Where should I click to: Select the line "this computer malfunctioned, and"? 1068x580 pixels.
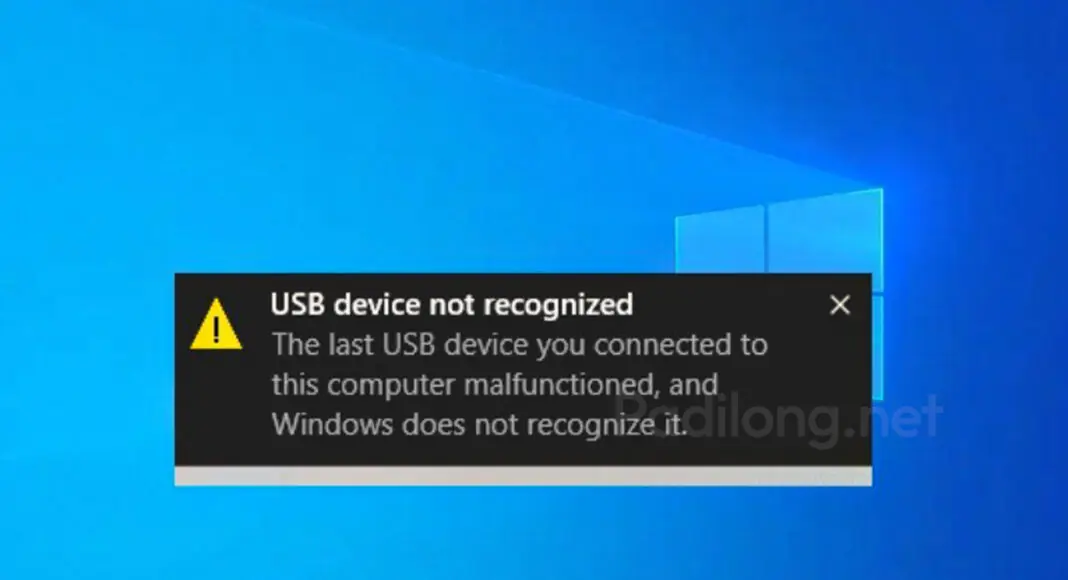coord(495,385)
